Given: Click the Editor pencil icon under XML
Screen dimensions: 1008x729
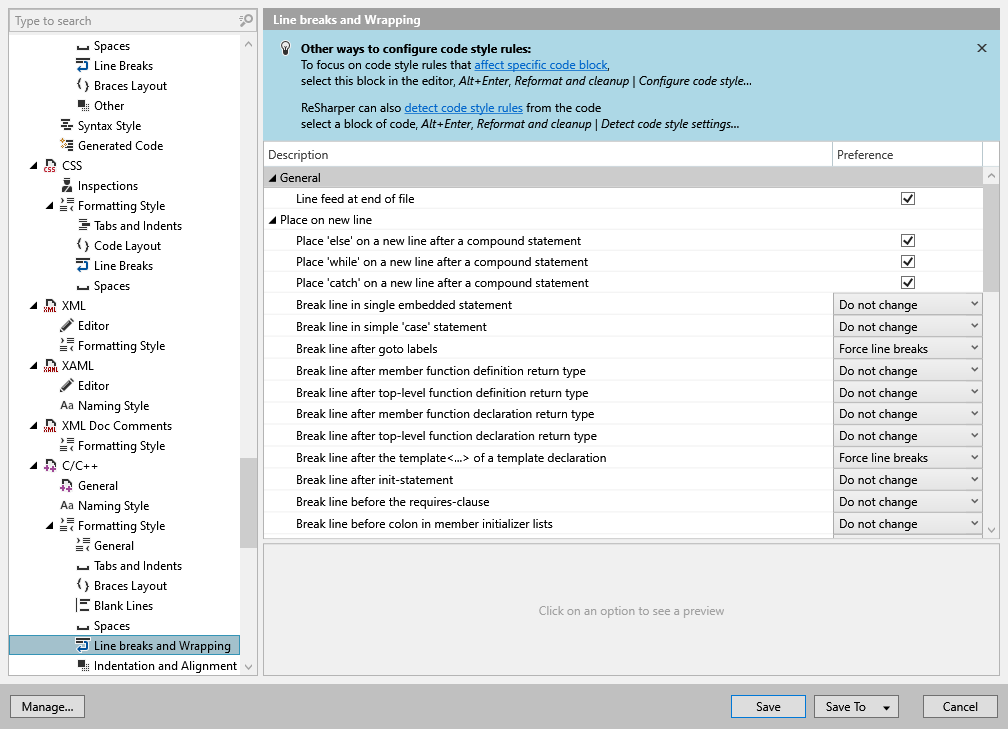Looking at the screenshot, I should click(x=68, y=325).
